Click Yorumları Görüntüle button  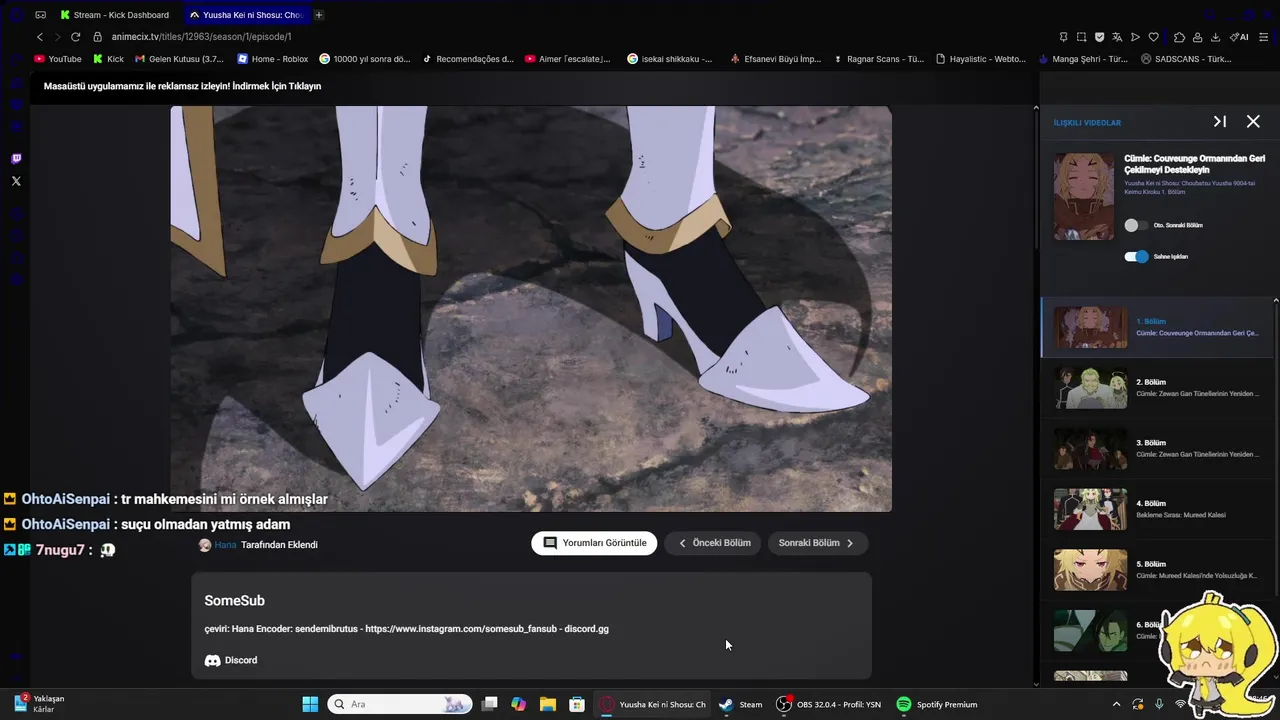[594, 543]
